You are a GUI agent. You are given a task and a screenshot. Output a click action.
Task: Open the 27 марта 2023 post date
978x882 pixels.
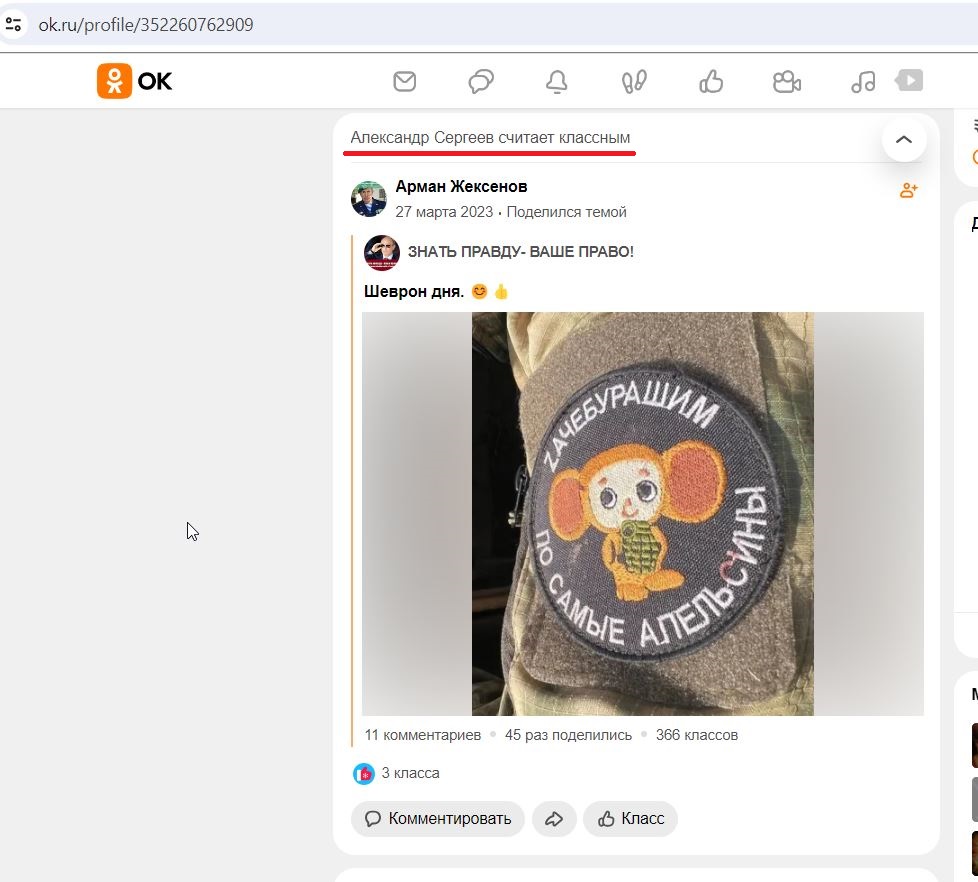coord(444,212)
